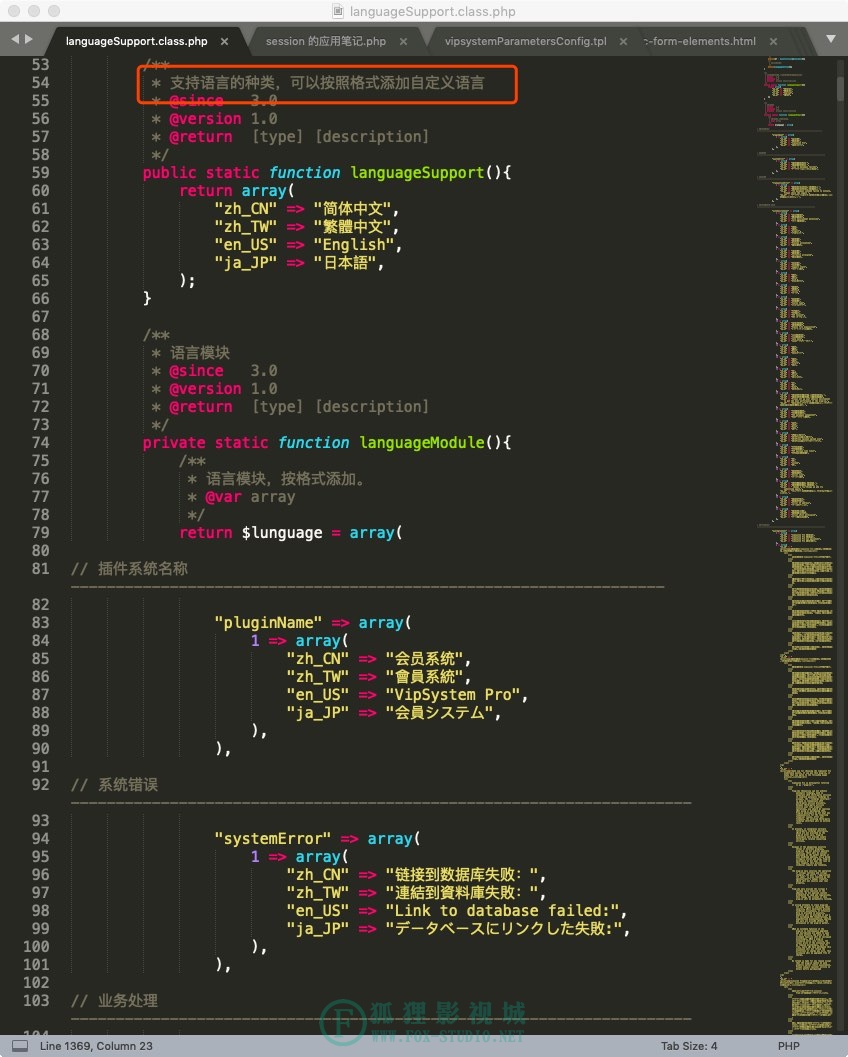This screenshot has width=848, height=1057.
Task: Click the "简体中文" string value
Action: (x=353, y=210)
